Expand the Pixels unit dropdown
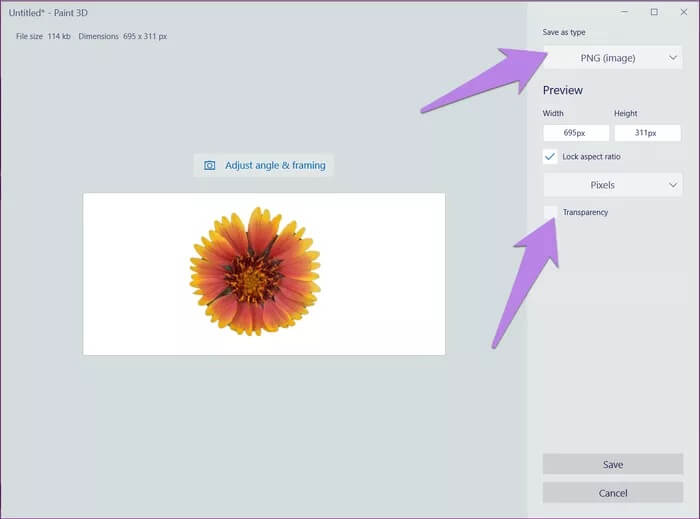Image resolution: width=700 pixels, height=519 pixels. tap(612, 185)
